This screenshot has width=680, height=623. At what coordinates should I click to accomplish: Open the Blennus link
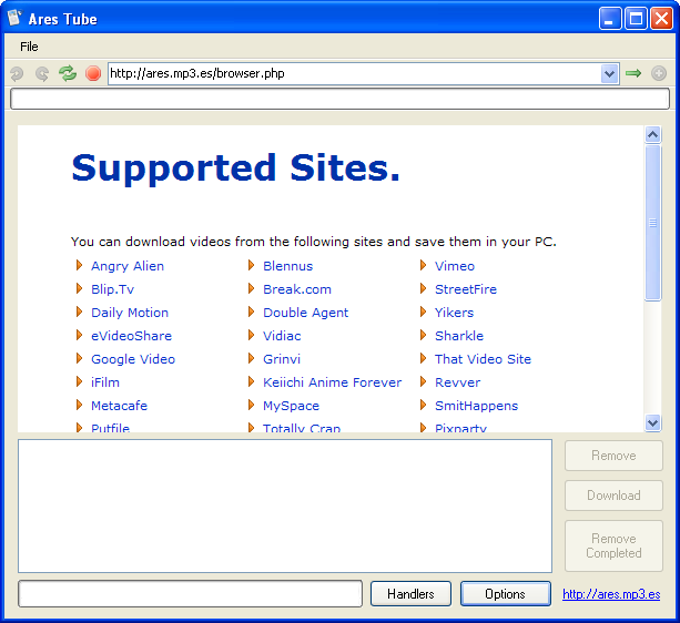point(288,266)
